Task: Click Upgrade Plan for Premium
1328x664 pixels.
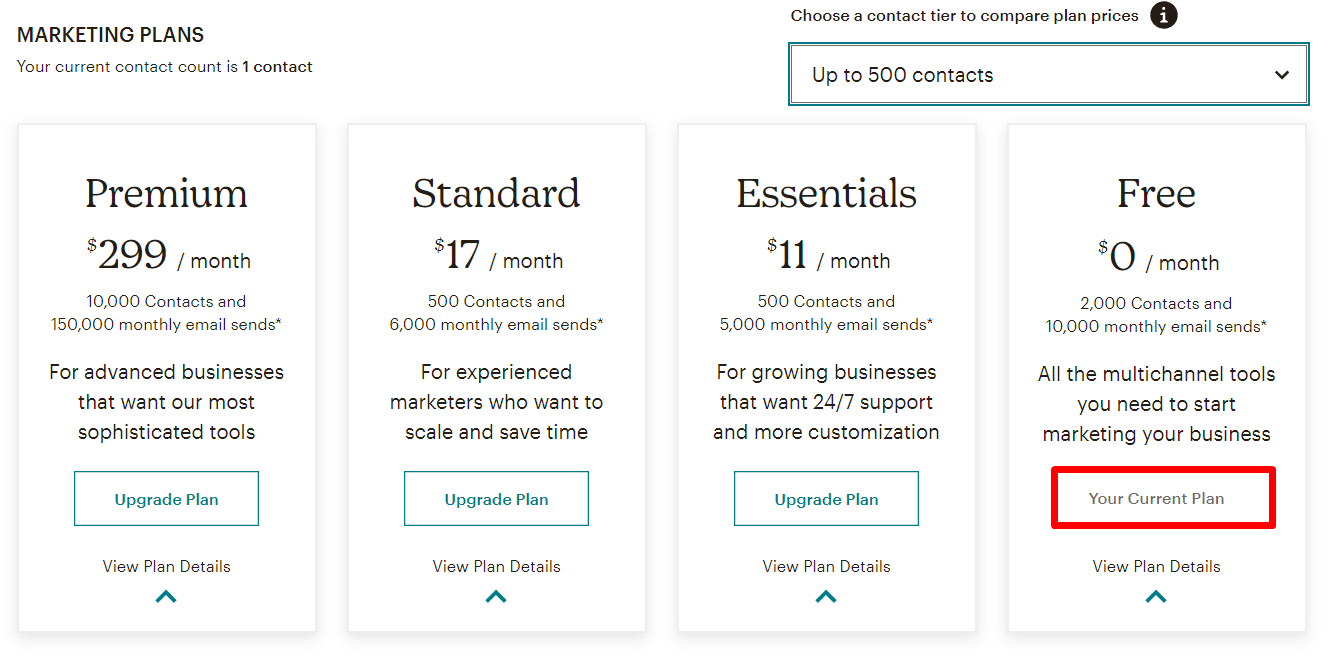Action: pos(166,499)
